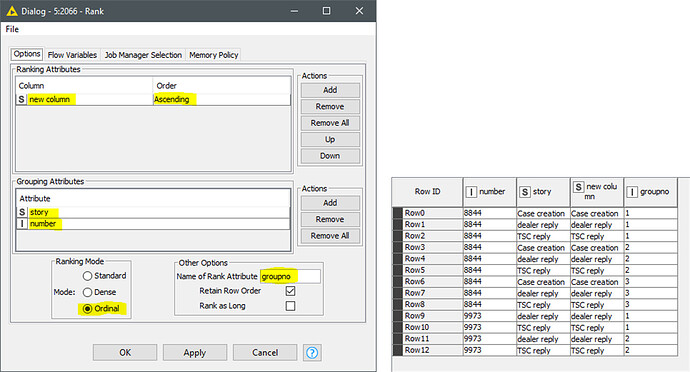
Task: Click the new column cell in Row5
Action: tap(597, 270)
